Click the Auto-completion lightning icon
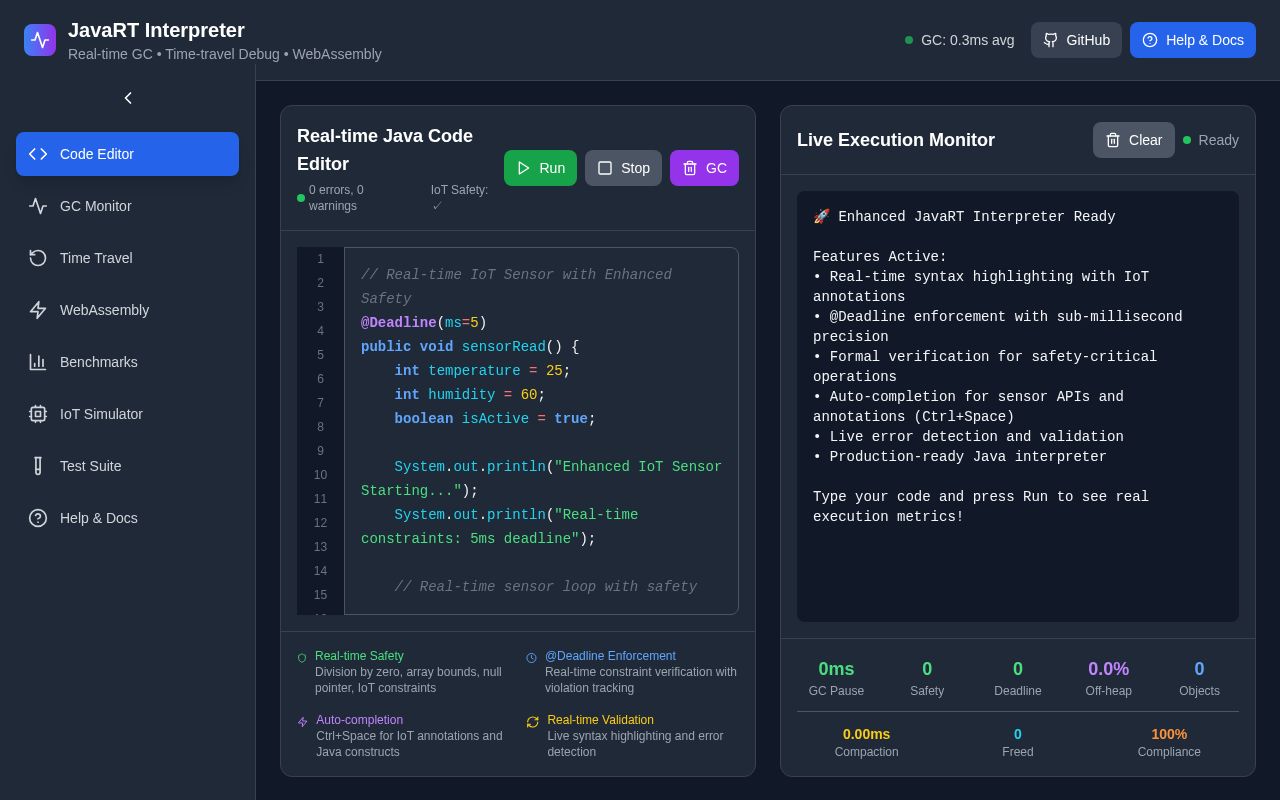The height and width of the screenshot is (800, 1280). coord(303,722)
